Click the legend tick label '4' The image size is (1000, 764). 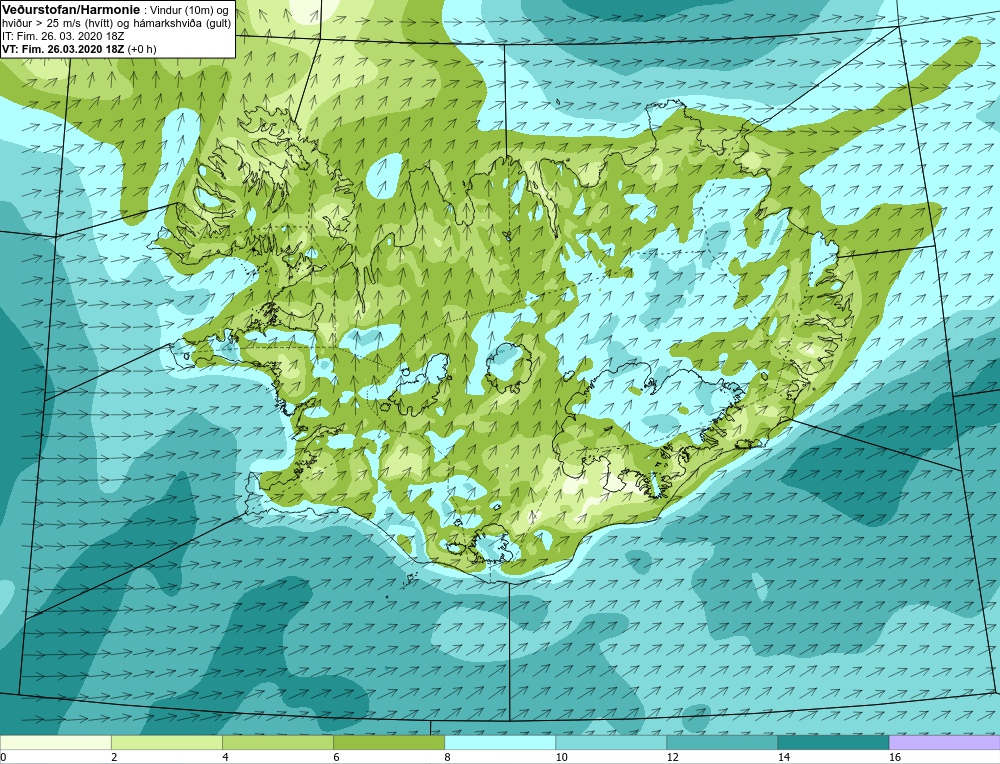click(225, 757)
